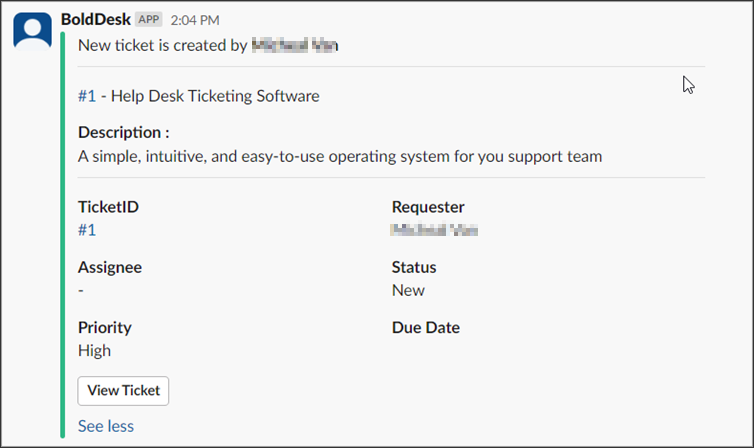754x448 pixels.
Task: Open the BoldDesk sender name
Action: pyautogui.click(x=96, y=19)
